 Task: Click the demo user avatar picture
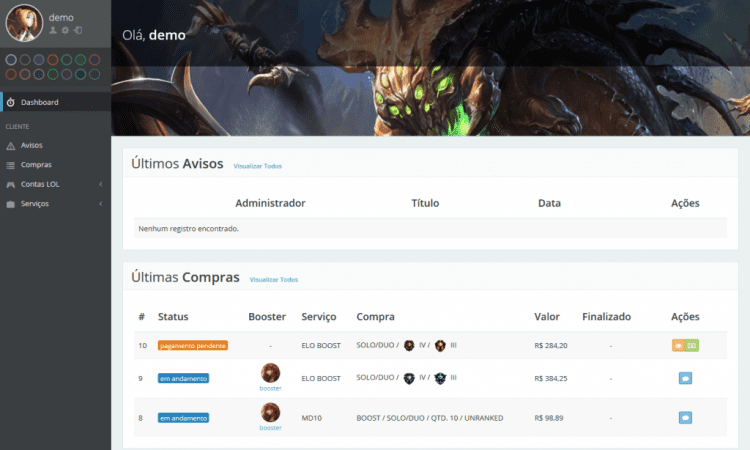(24, 22)
